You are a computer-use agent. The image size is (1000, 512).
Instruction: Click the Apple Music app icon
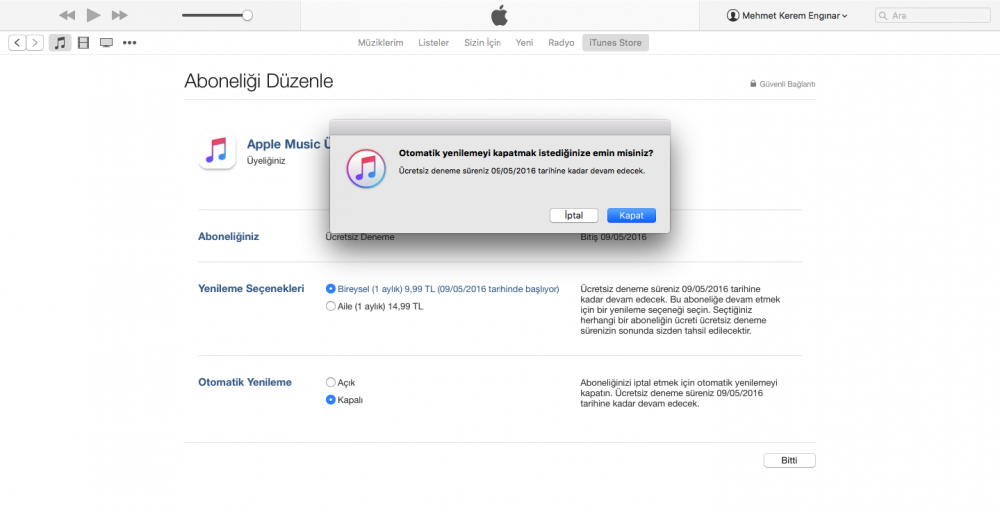click(217, 151)
